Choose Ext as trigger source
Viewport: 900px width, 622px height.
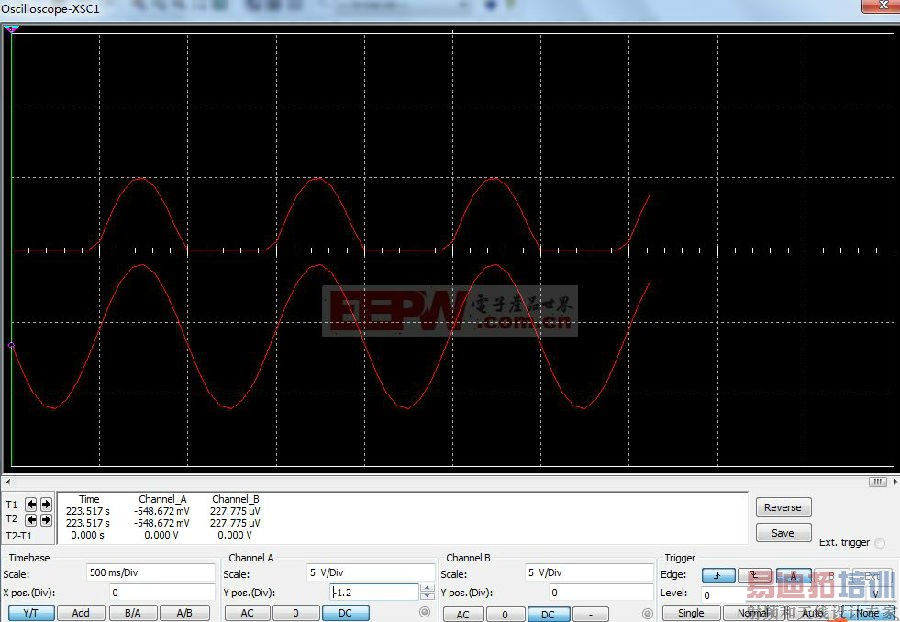click(x=872, y=575)
